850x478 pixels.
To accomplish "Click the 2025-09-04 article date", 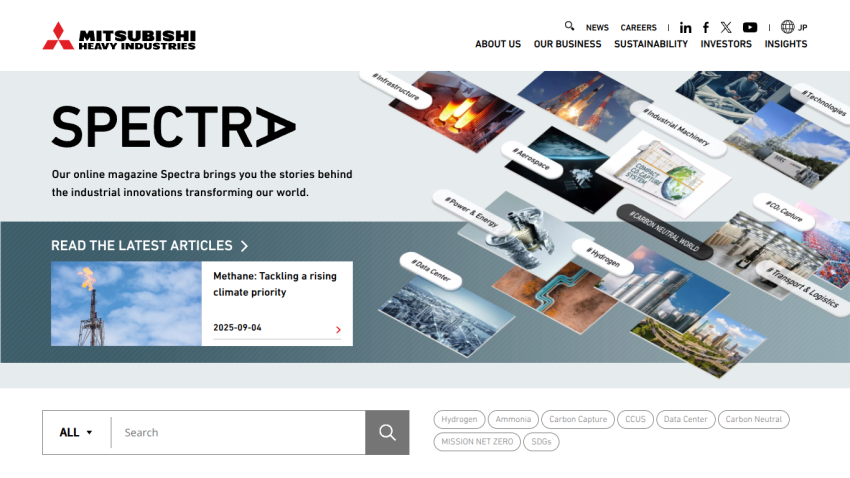I will point(237,328).
